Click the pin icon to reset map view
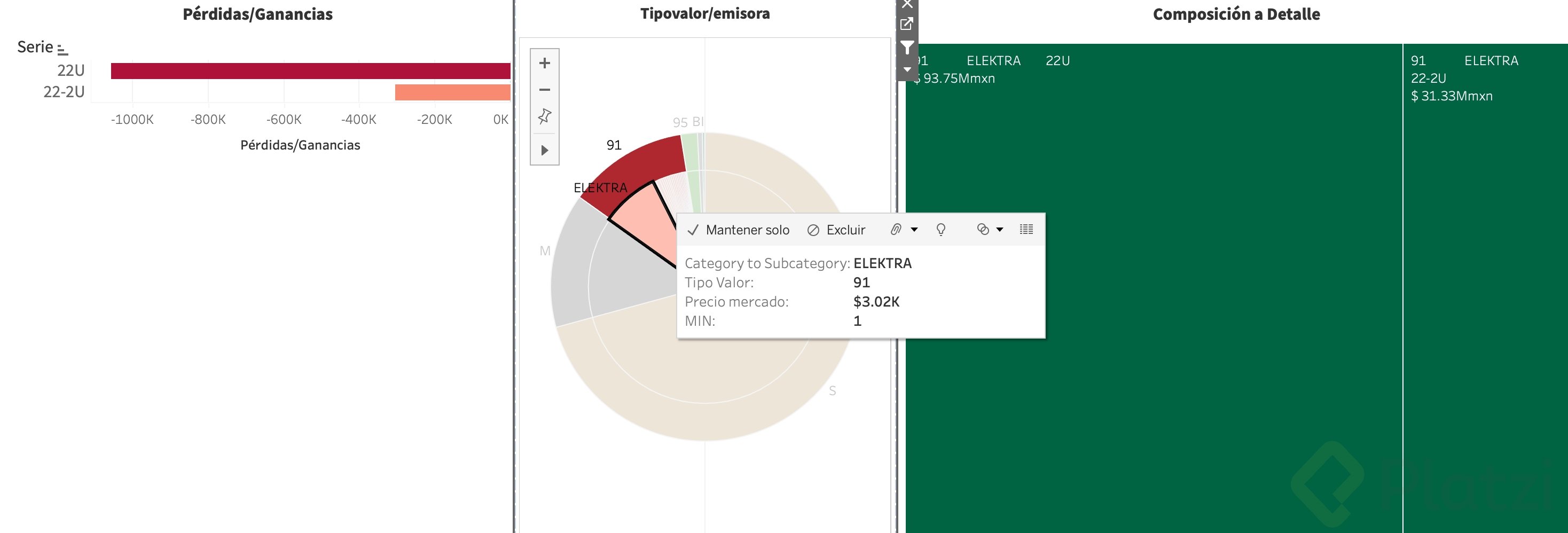Image resolution: width=1568 pixels, height=533 pixels. coord(544,115)
